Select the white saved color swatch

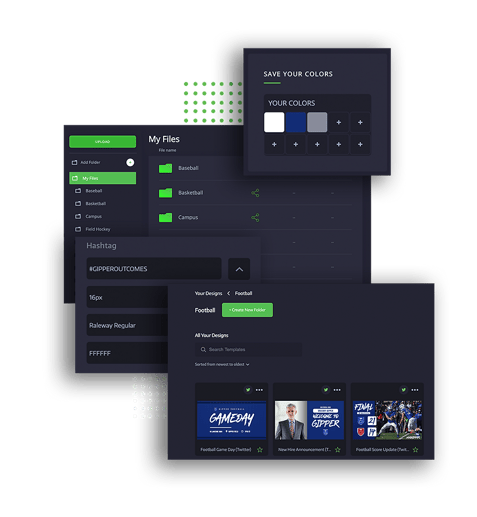click(274, 122)
